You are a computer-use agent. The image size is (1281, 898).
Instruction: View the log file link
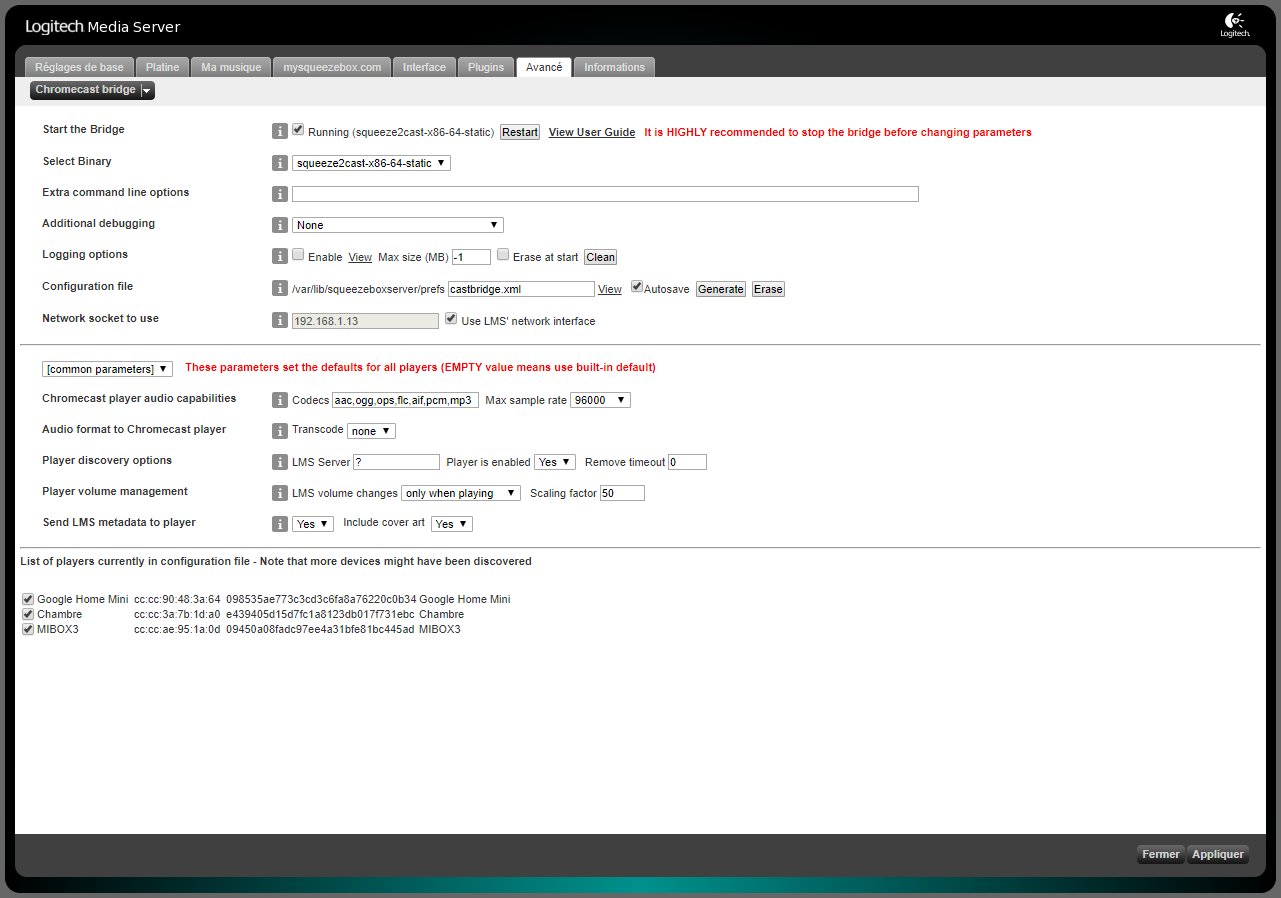(x=360, y=257)
